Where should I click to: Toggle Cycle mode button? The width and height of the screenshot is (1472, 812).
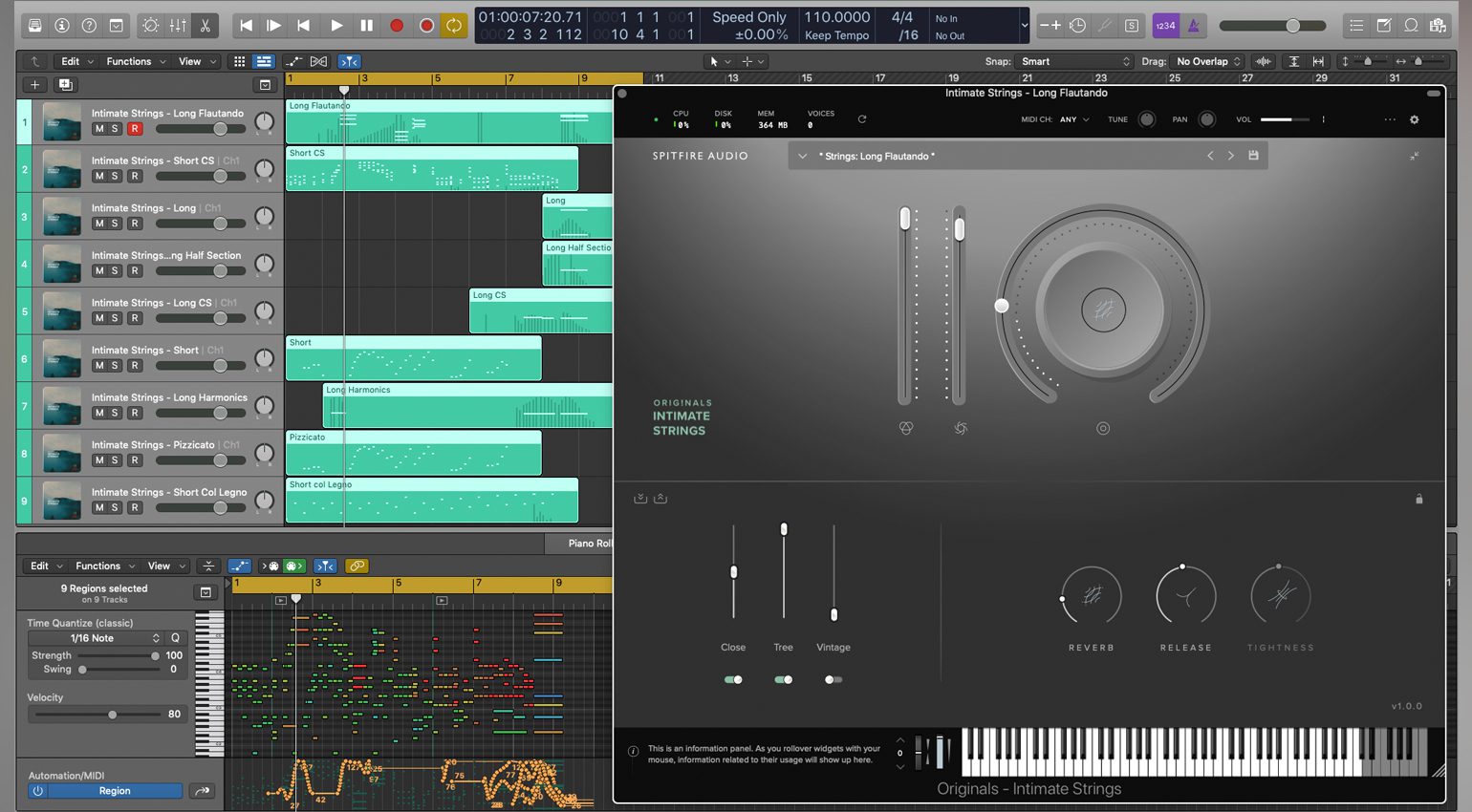coord(454,26)
